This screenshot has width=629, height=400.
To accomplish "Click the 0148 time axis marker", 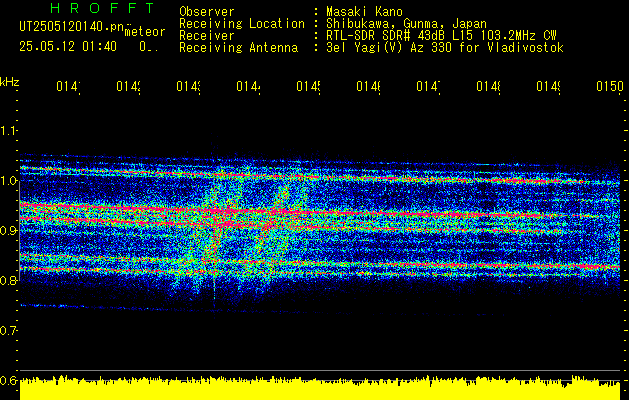I will (489, 86).
